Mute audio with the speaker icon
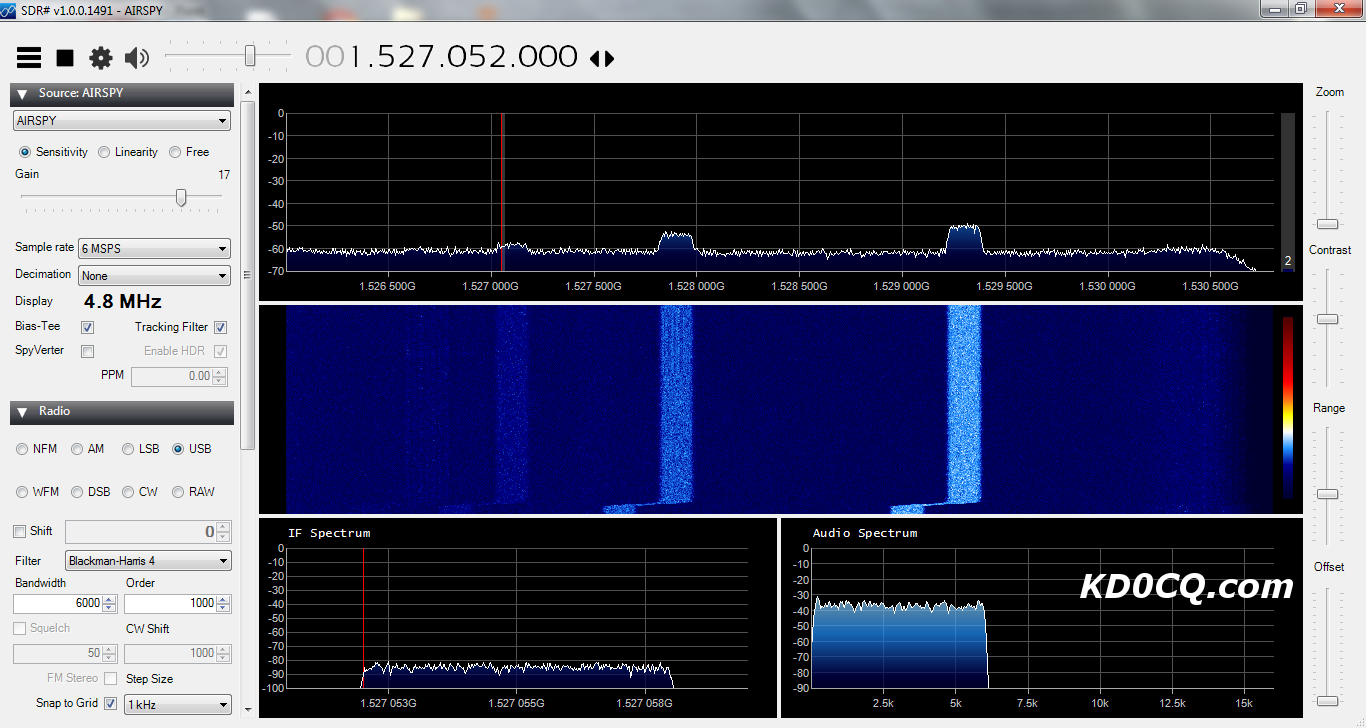Viewport: 1366px width, 728px height. 137,58
